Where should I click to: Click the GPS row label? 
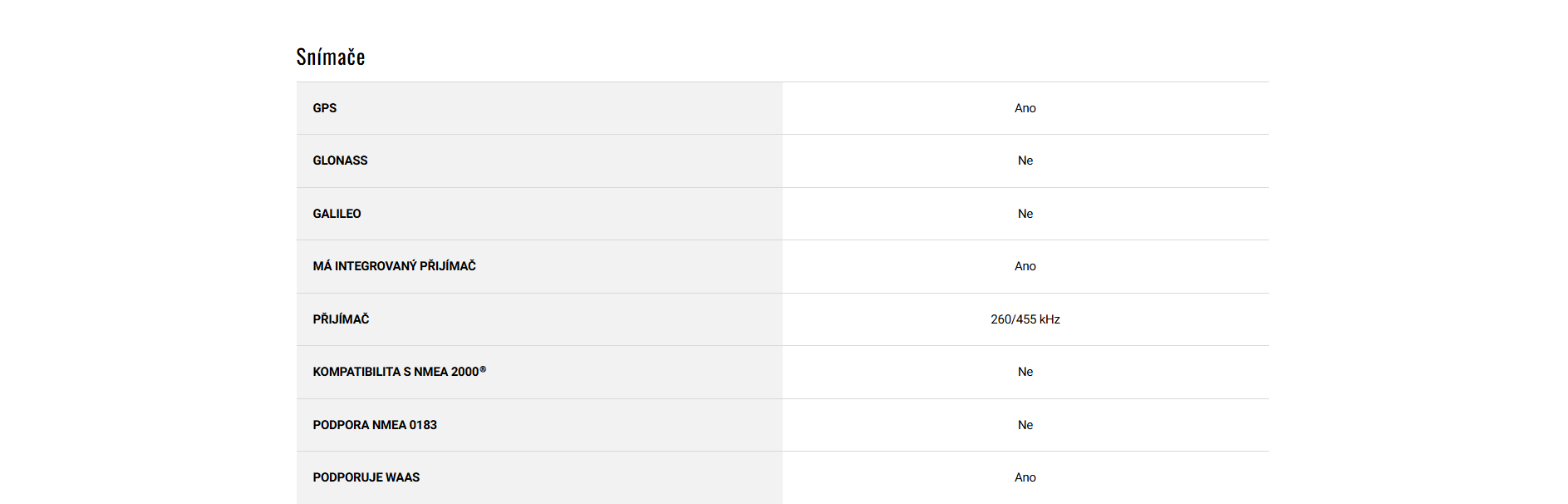[x=325, y=108]
